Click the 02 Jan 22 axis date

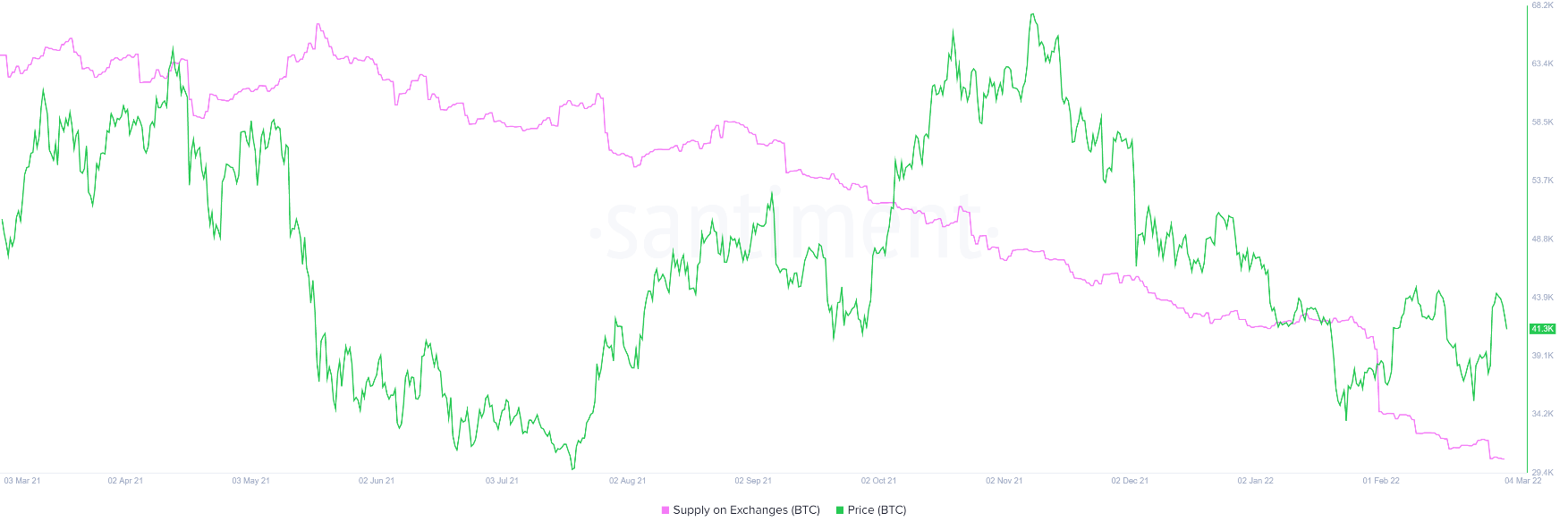pos(1256,481)
